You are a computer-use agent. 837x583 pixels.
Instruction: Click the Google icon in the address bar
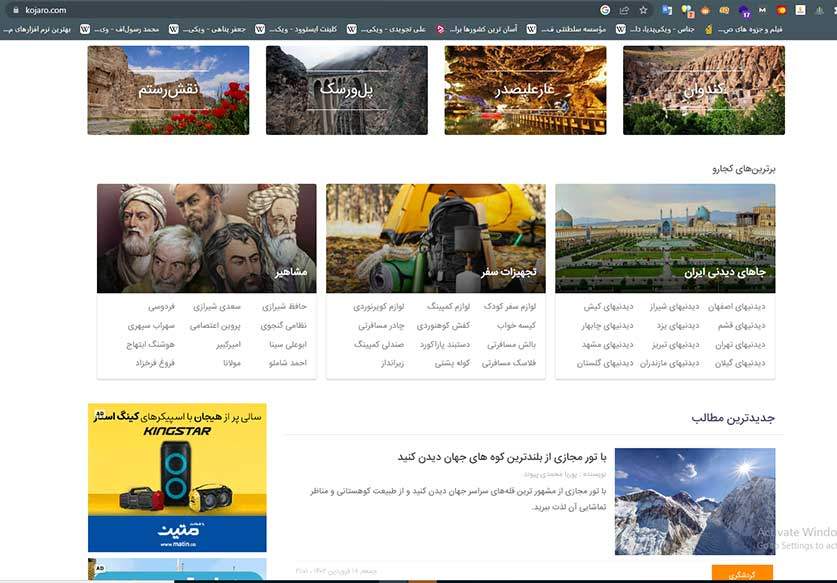pos(605,10)
